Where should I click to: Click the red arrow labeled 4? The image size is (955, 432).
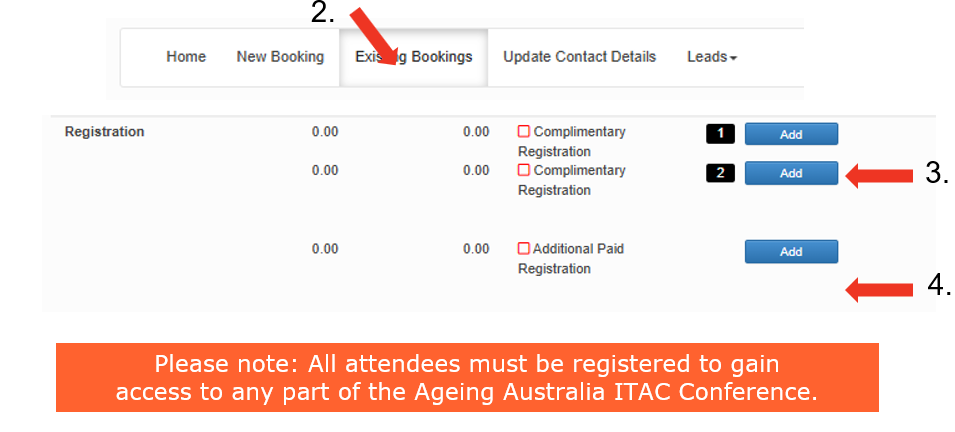tap(880, 290)
